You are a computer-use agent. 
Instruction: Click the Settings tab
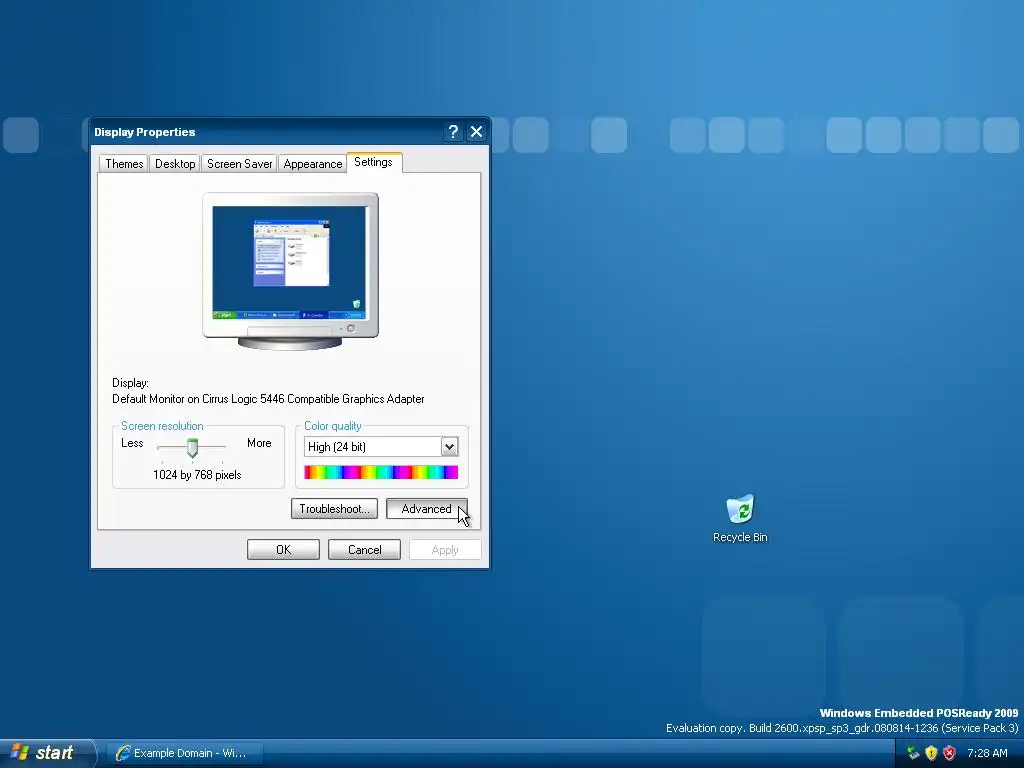pyautogui.click(x=374, y=162)
